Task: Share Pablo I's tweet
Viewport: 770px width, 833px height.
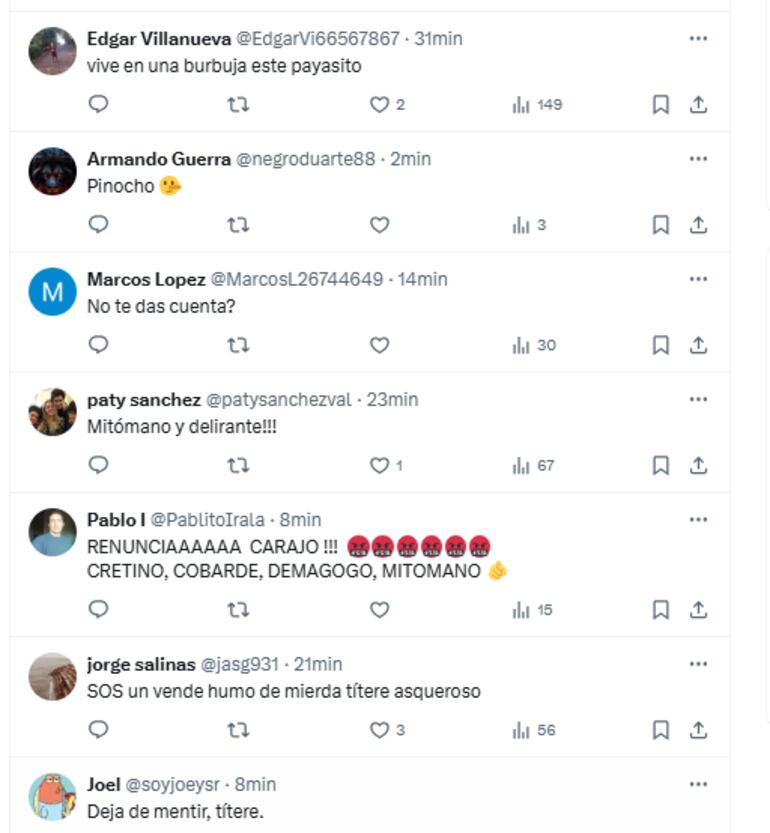Action: [699, 609]
